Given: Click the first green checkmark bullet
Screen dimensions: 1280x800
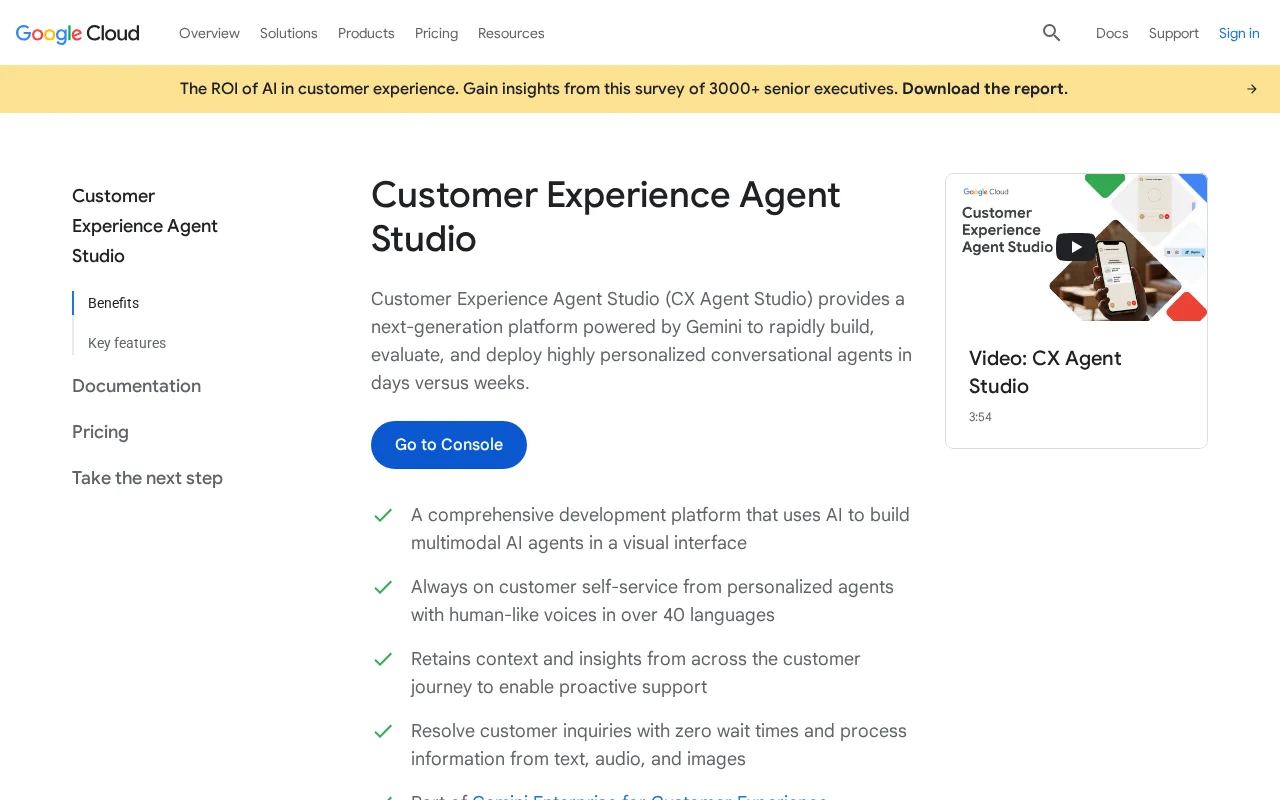Looking at the screenshot, I should point(383,515).
